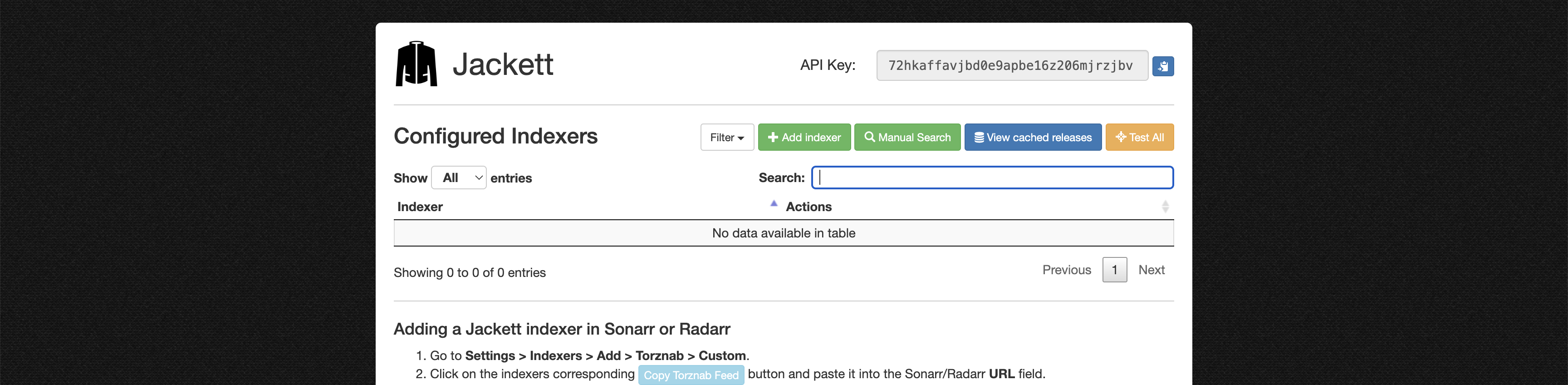This screenshot has width=1568, height=385.
Task: Click the Configured Indexers heading
Action: click(x=495, y=136)
